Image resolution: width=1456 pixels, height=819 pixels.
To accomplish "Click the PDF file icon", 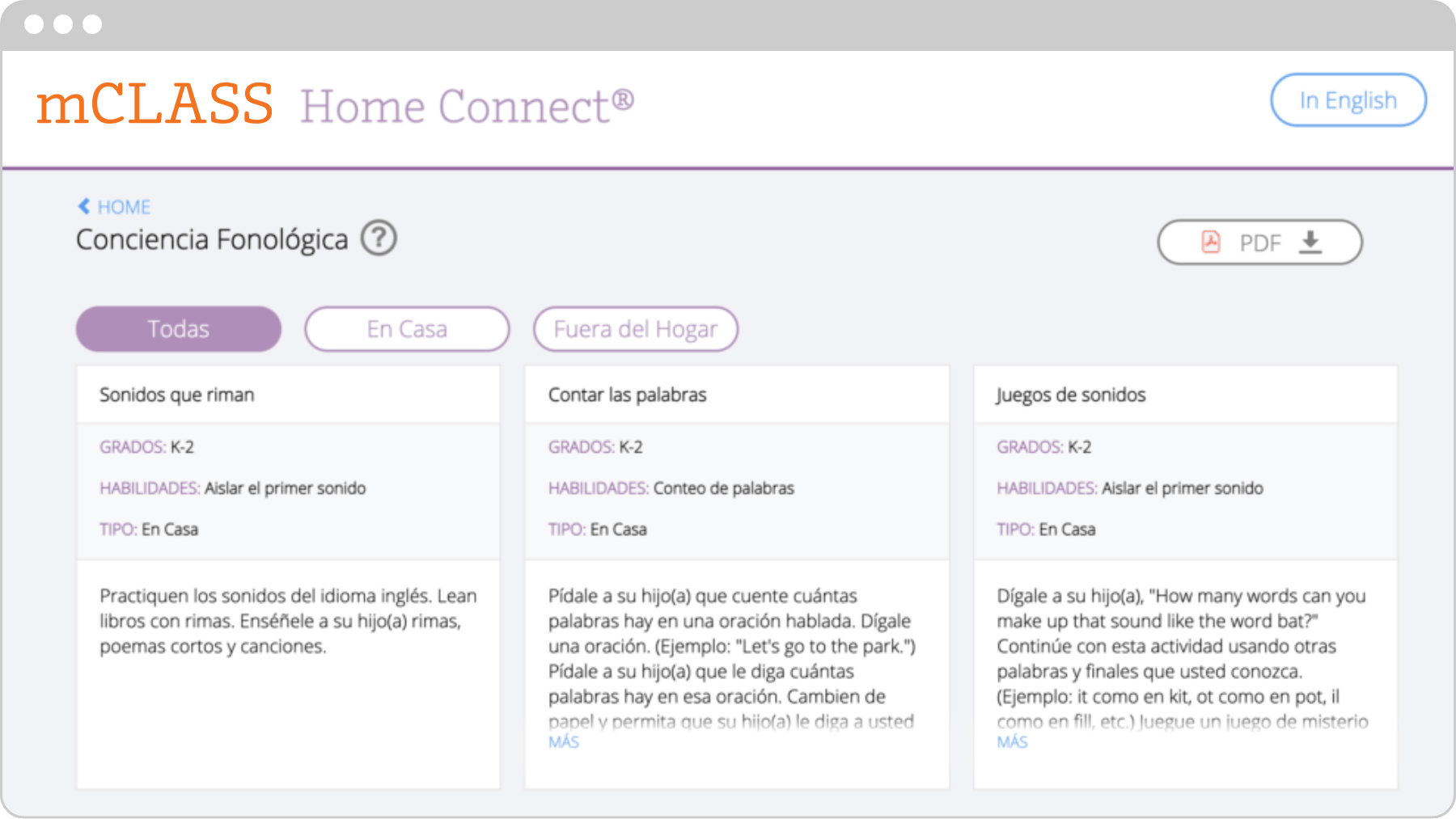I will tap(1211, 242).
